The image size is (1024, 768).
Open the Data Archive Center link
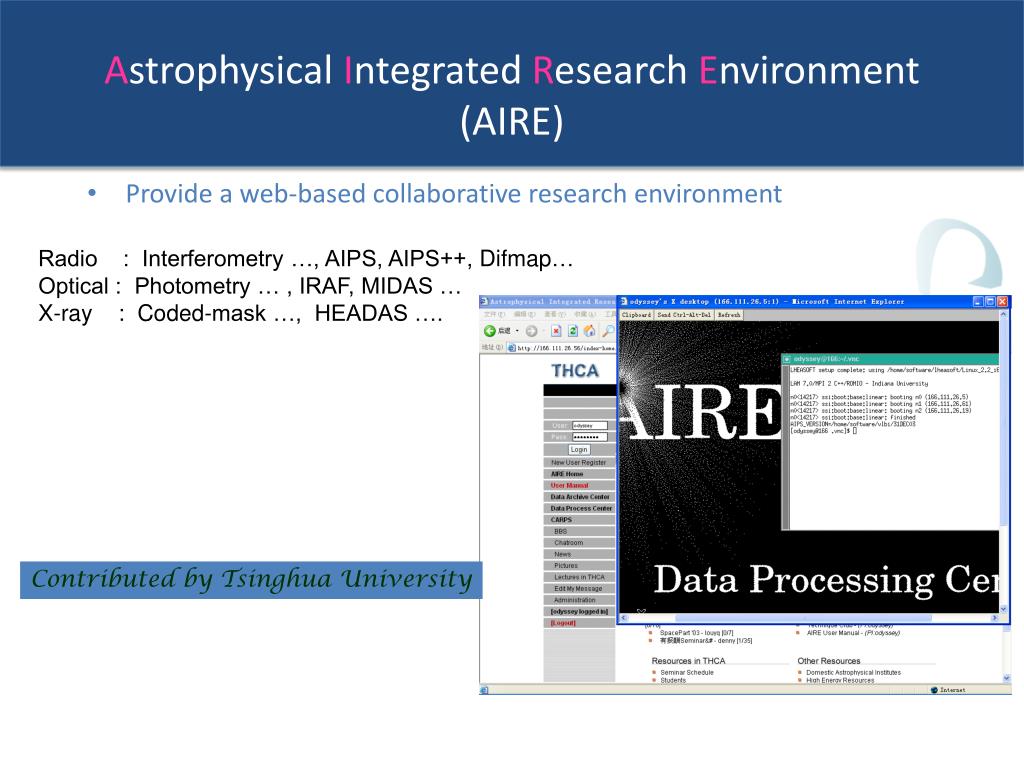pyautogui.click(x=580, y=497)
